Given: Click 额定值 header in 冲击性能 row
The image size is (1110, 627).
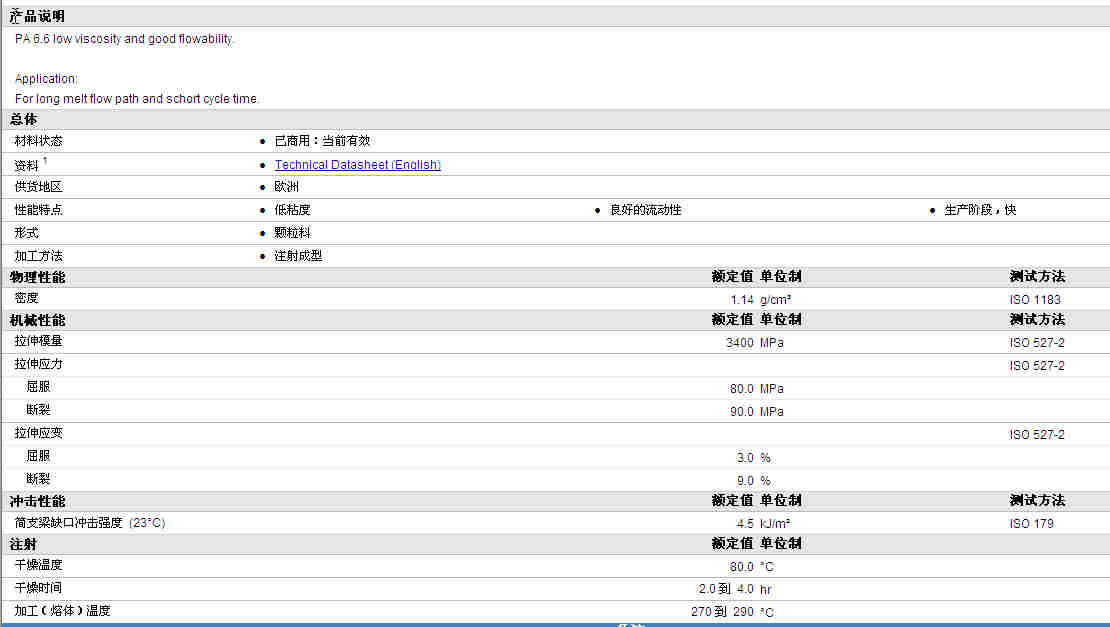Looking at the screenshot, I should 732,501.
